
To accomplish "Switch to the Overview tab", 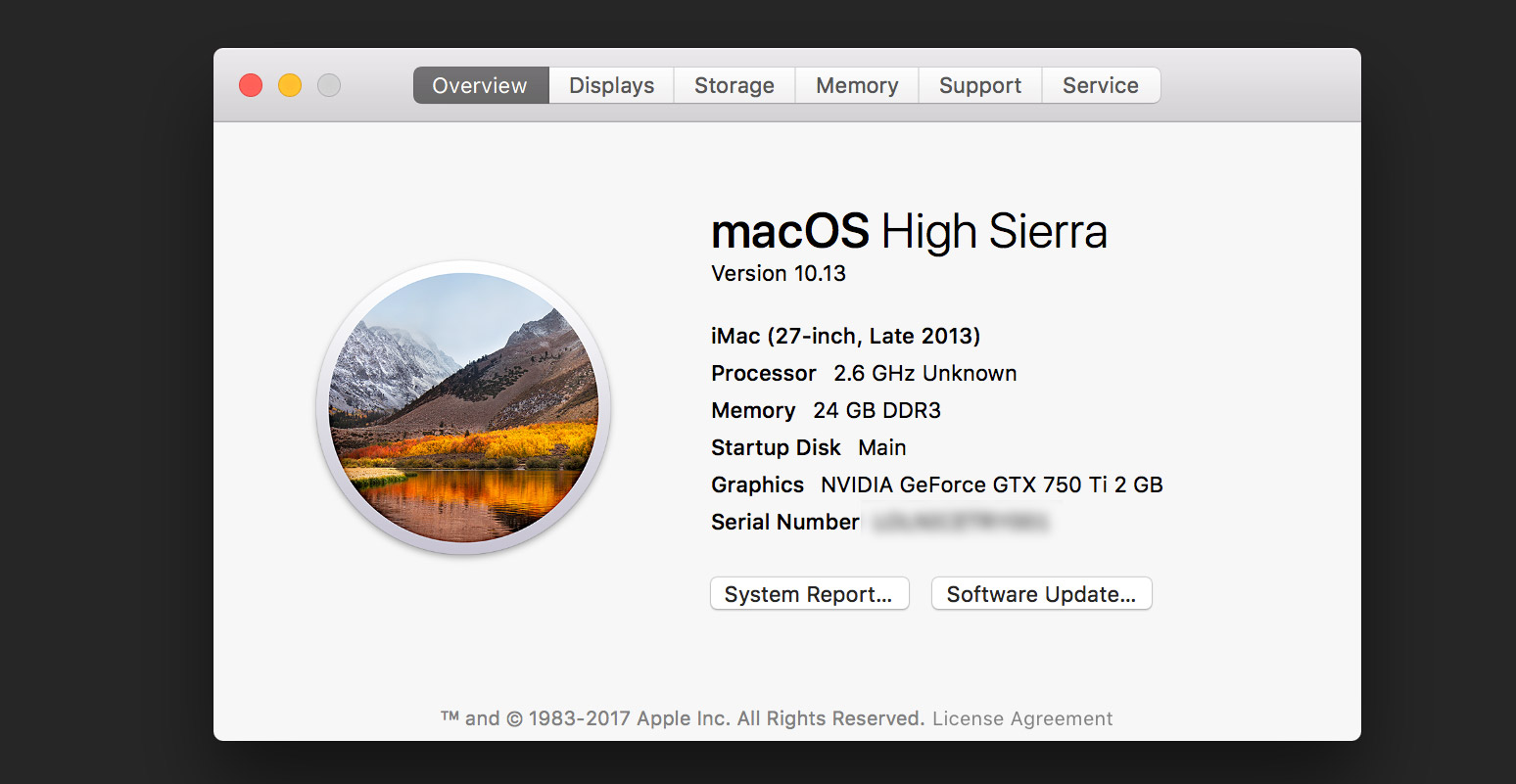I will tap(480, 85).
